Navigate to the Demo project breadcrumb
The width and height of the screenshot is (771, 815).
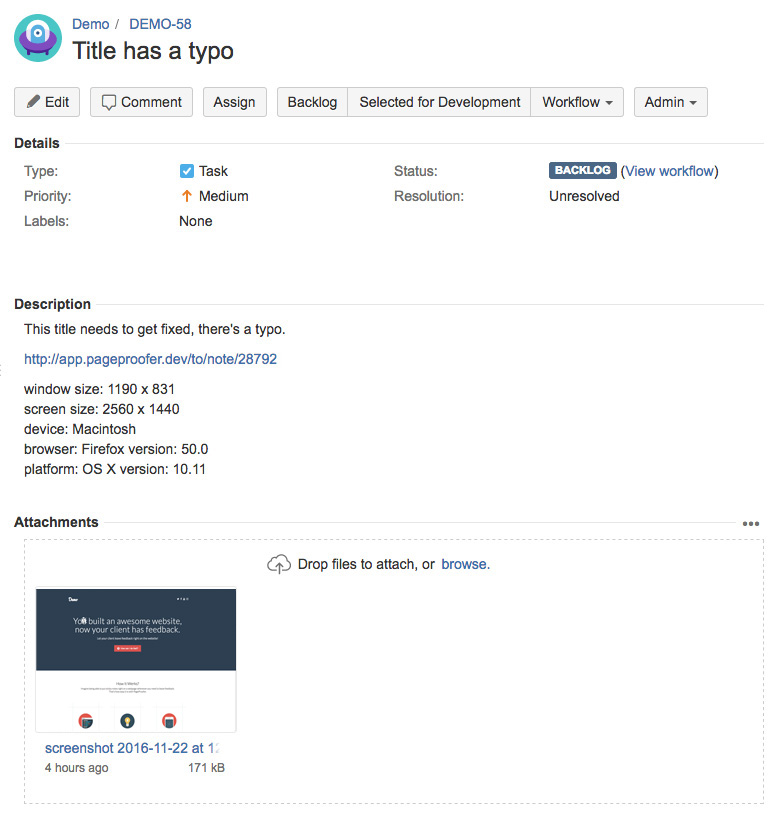(x=91, y=24)
